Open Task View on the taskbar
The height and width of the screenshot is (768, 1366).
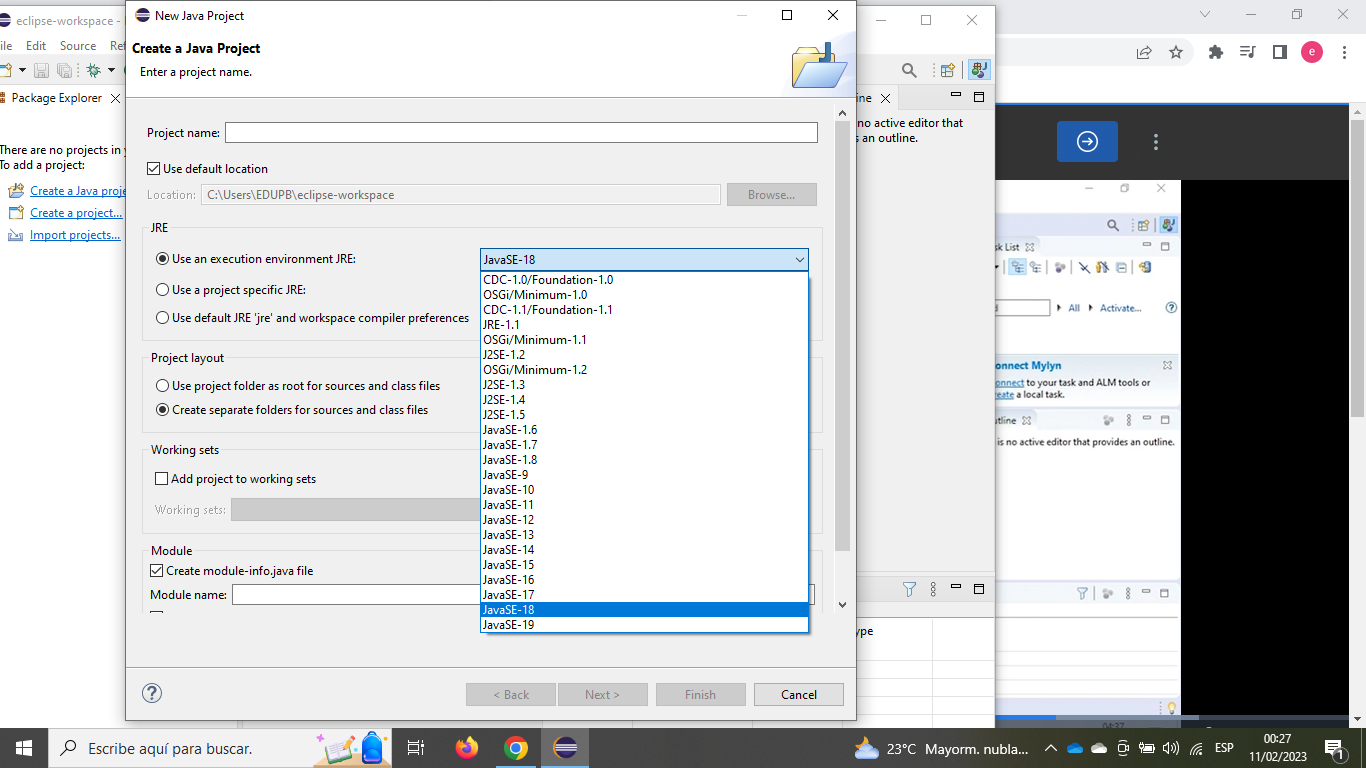point(417,748)
